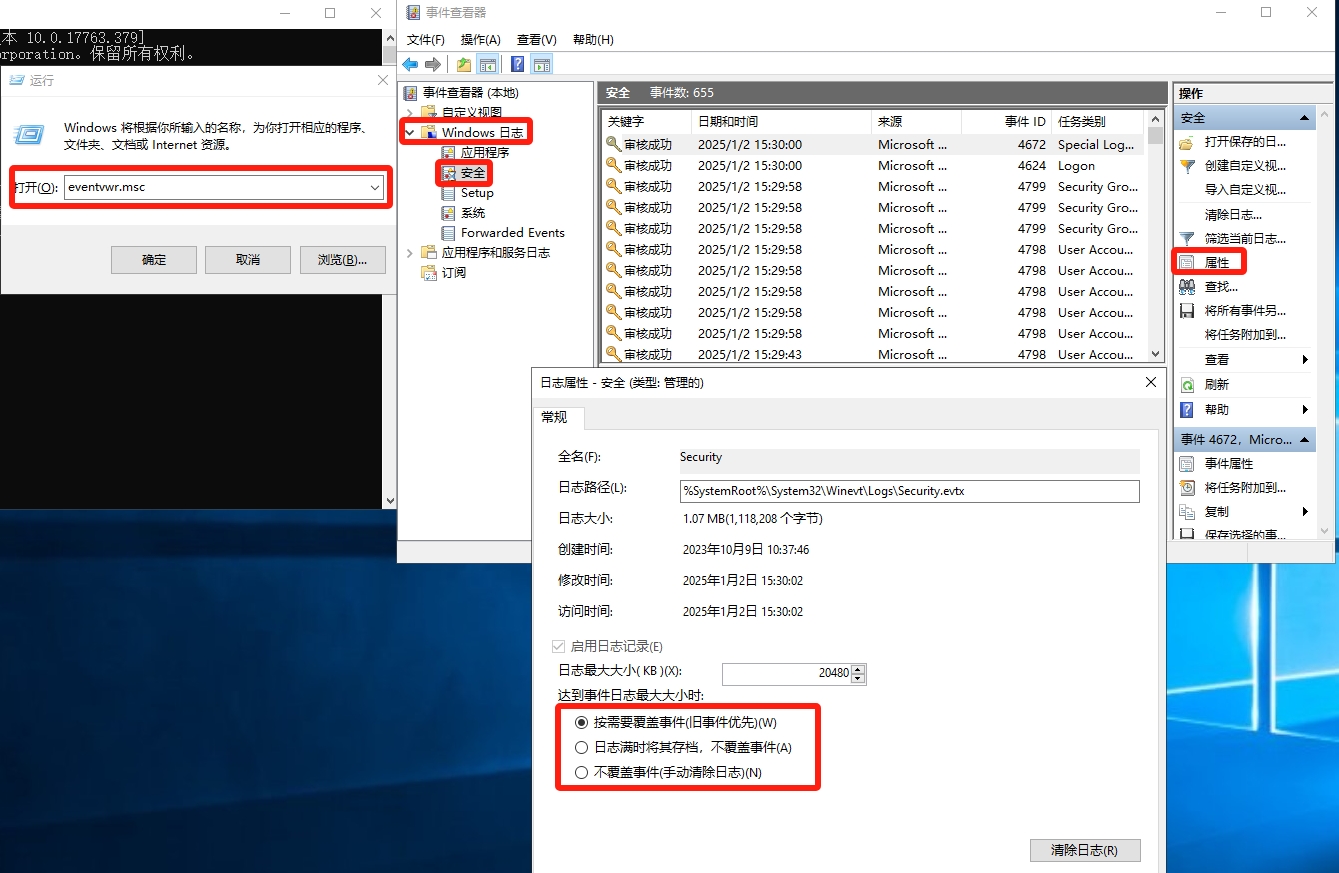
Task: Click the 浏览 button in Run dialog
Action: pyautogui.click(x=342, y=259)
